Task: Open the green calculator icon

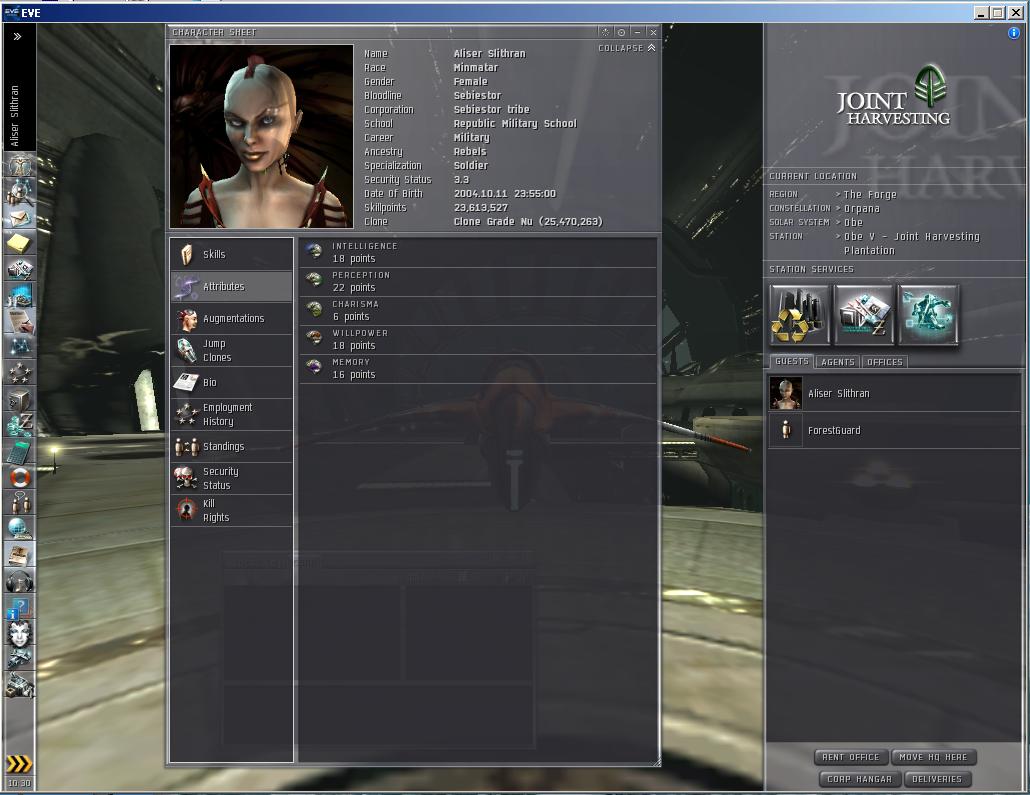Action: tap(20, 451)
